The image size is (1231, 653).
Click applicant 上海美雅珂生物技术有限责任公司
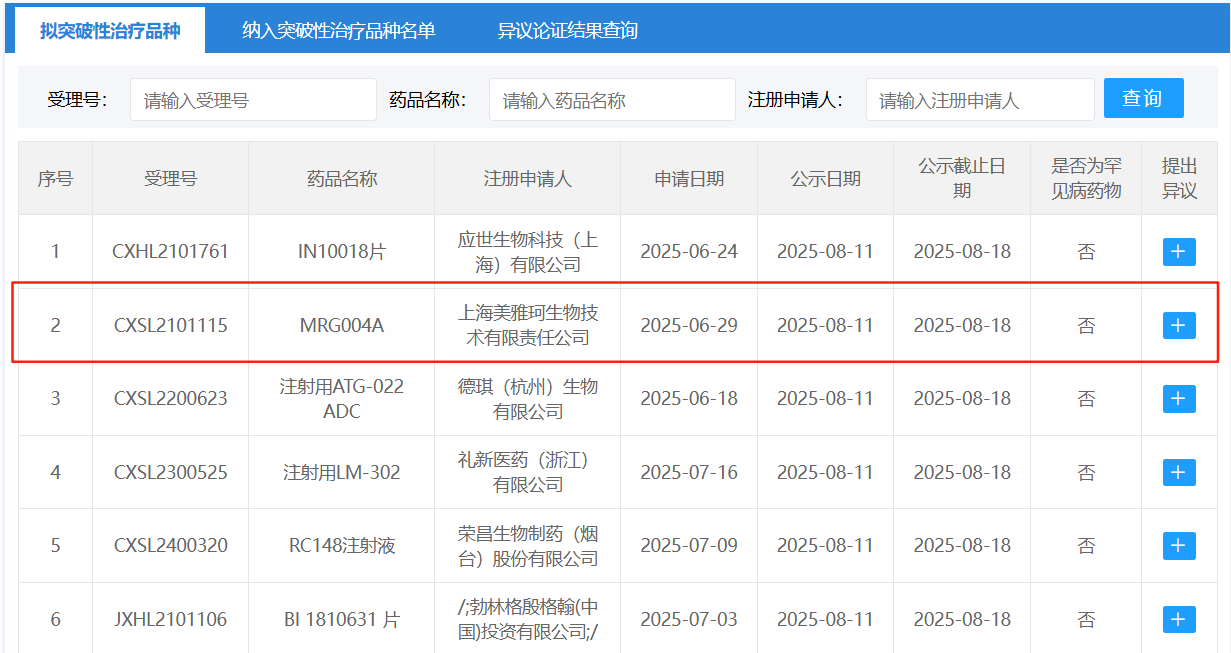coord(528,325)
